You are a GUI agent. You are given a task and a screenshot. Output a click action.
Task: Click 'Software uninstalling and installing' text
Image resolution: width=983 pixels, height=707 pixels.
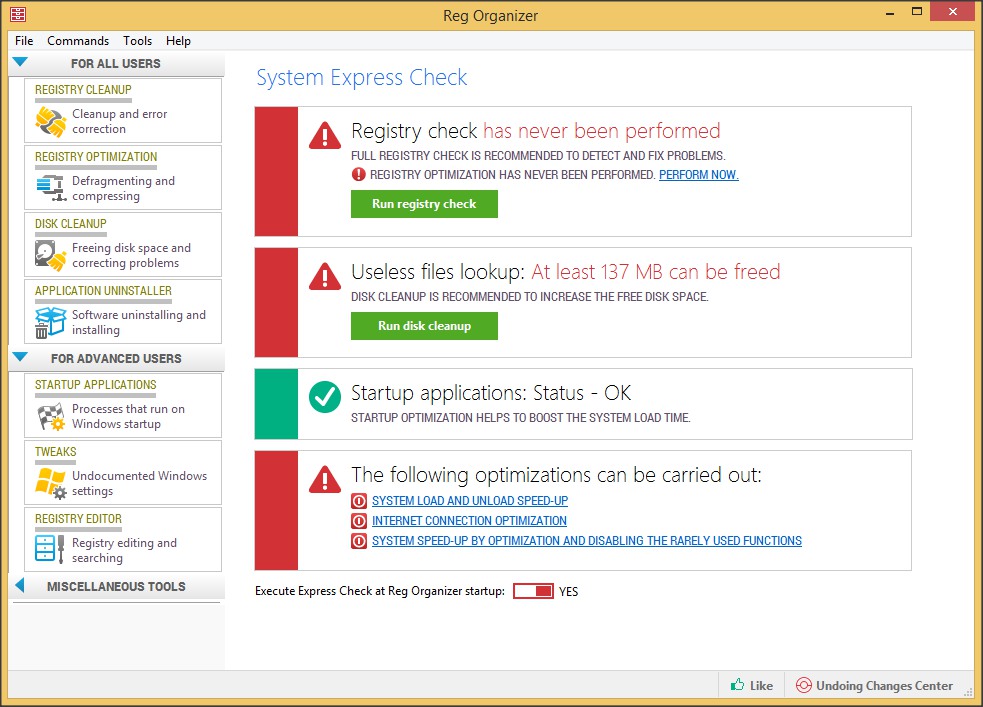pyautogui.click(x=139, y=322)
